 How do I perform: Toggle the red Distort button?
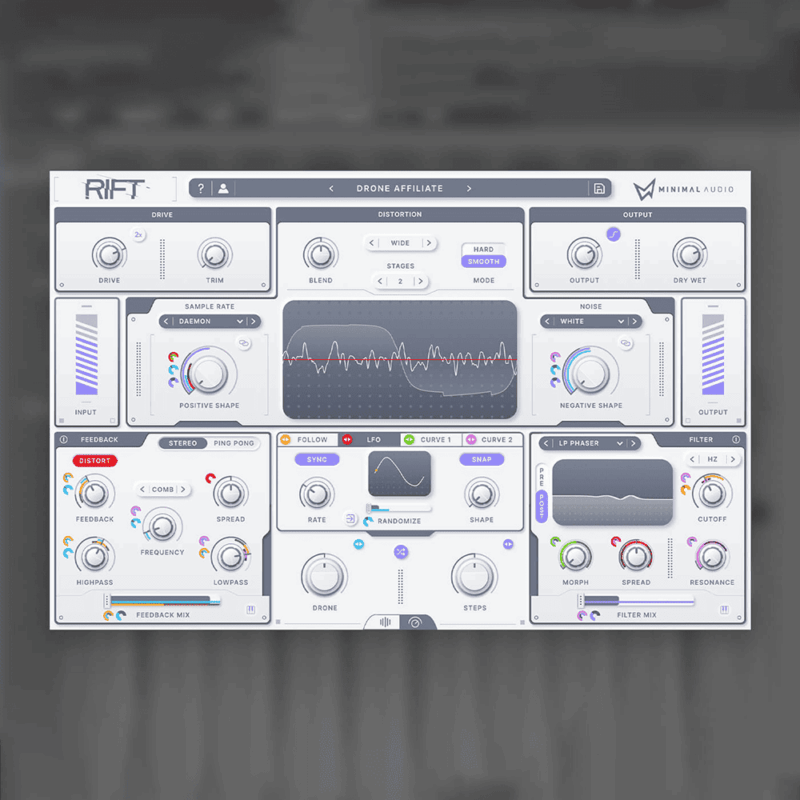coord(95,460)
